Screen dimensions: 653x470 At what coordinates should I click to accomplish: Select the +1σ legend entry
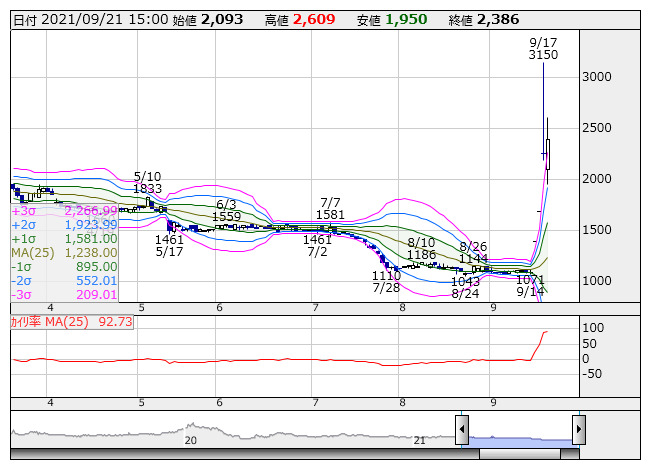click(x=64, y=239)
